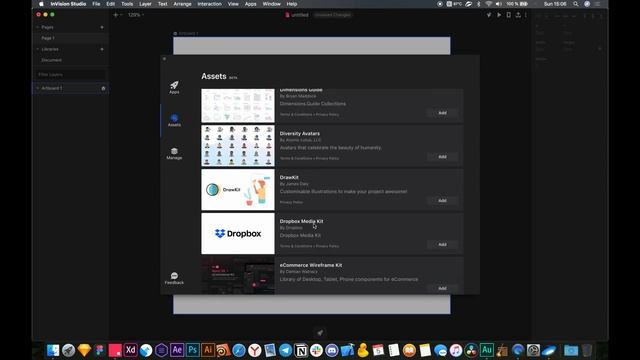Add a library with plus icon
The height and width of the screenshot is (360, 640).
coord(102,49)
